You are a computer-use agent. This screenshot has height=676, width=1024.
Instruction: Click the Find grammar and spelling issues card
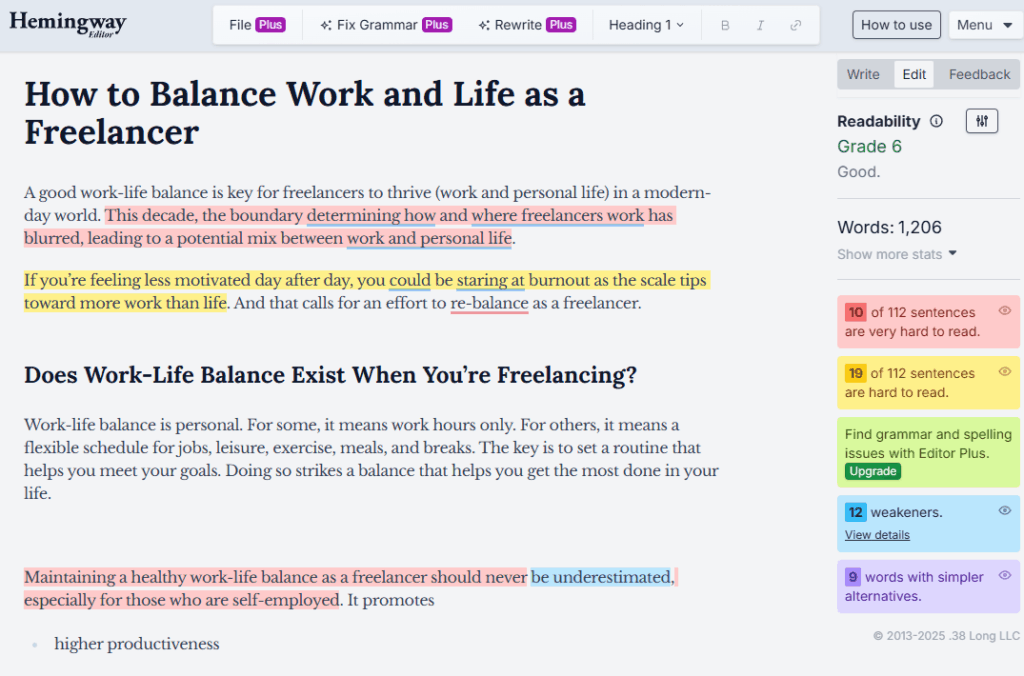coord(928,453)
